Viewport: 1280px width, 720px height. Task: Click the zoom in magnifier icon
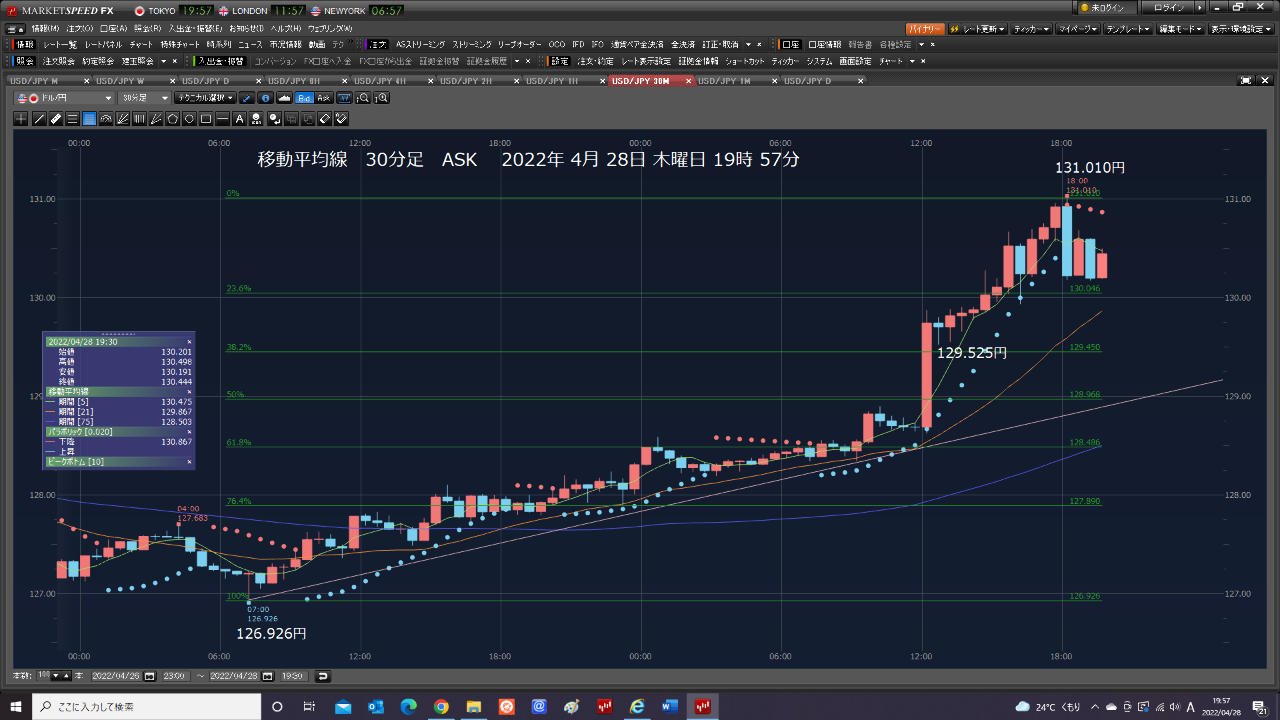point(381,98)
